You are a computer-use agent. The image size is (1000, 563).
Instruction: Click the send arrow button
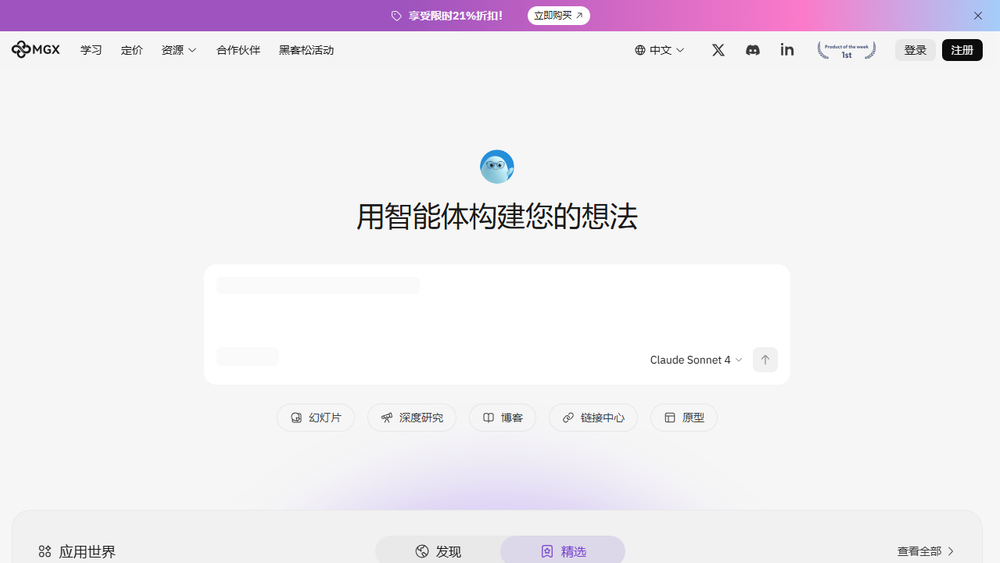[765, 360]
